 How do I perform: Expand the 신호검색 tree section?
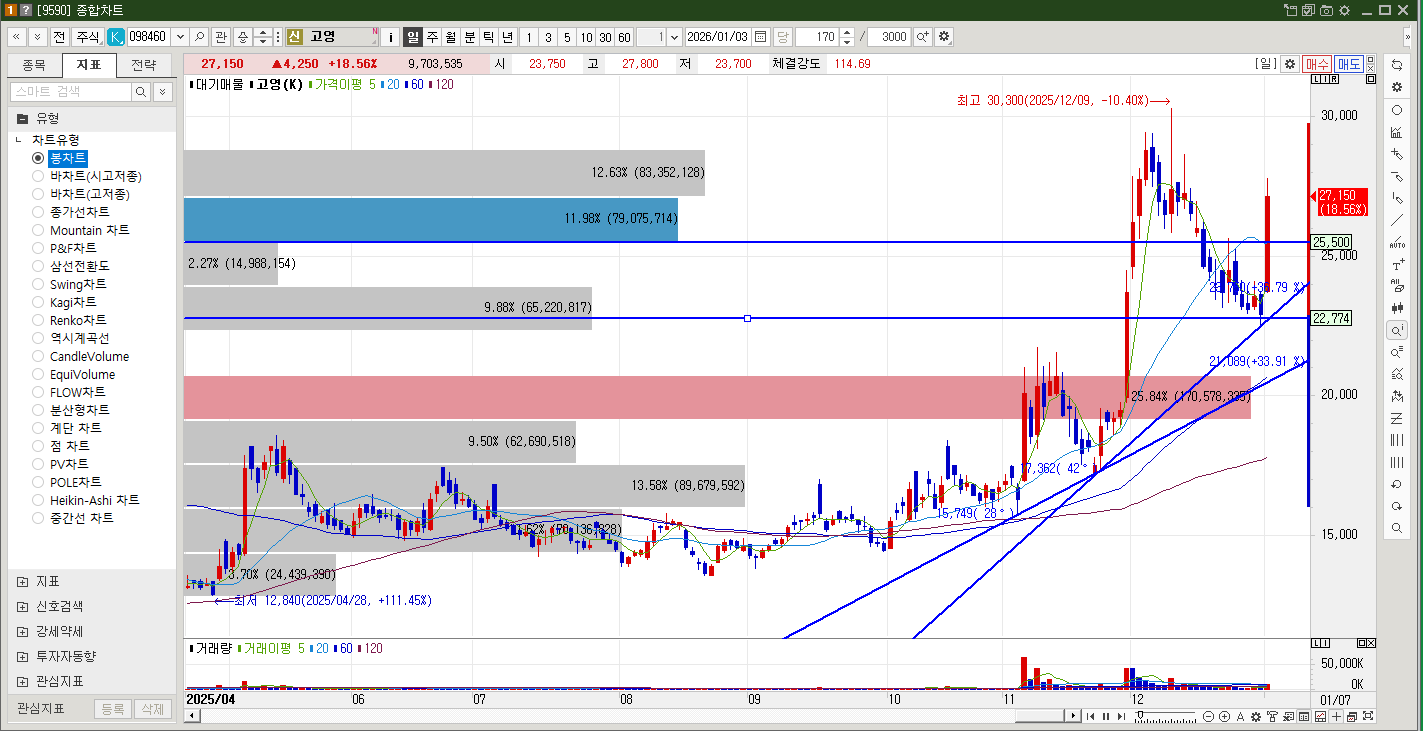point(22,606)
